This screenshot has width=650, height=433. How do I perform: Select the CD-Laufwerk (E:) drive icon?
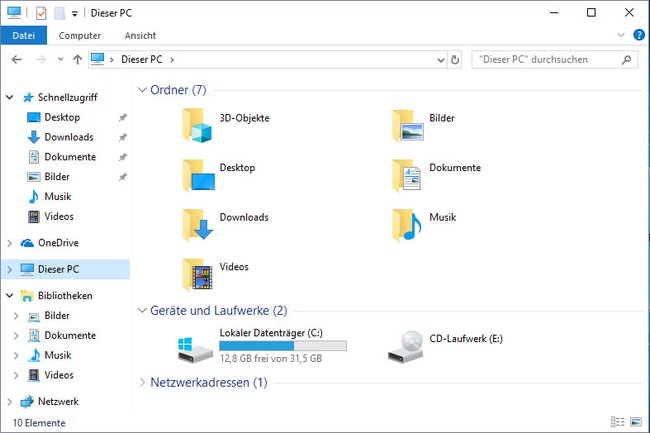[x=405, y=347]
